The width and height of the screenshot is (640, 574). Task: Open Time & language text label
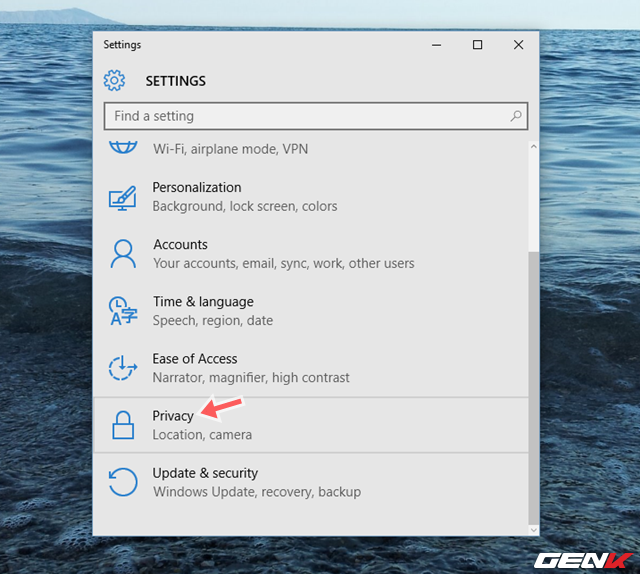pyautogui.click(x=203, y=301)
